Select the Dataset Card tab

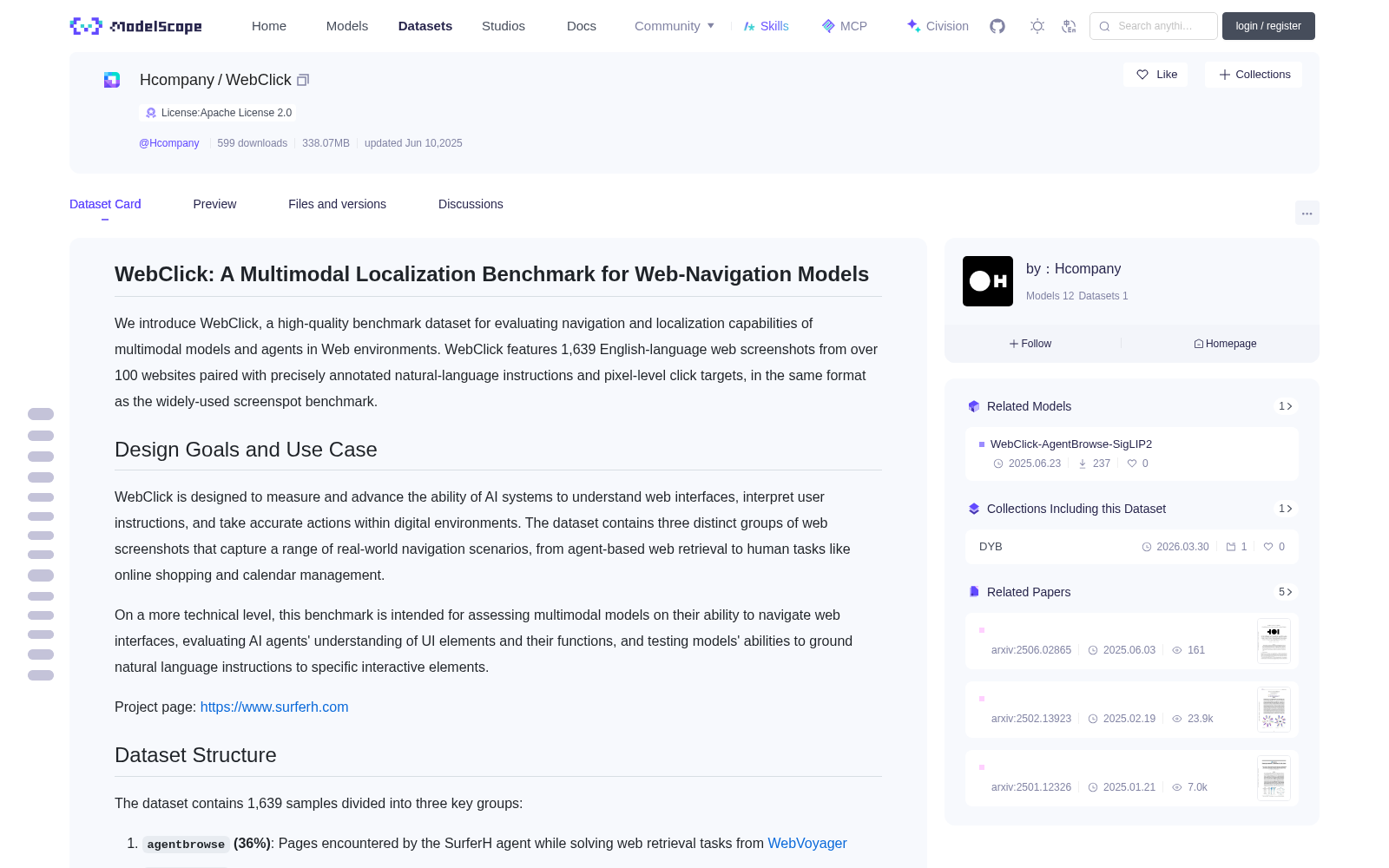[105, 204]
